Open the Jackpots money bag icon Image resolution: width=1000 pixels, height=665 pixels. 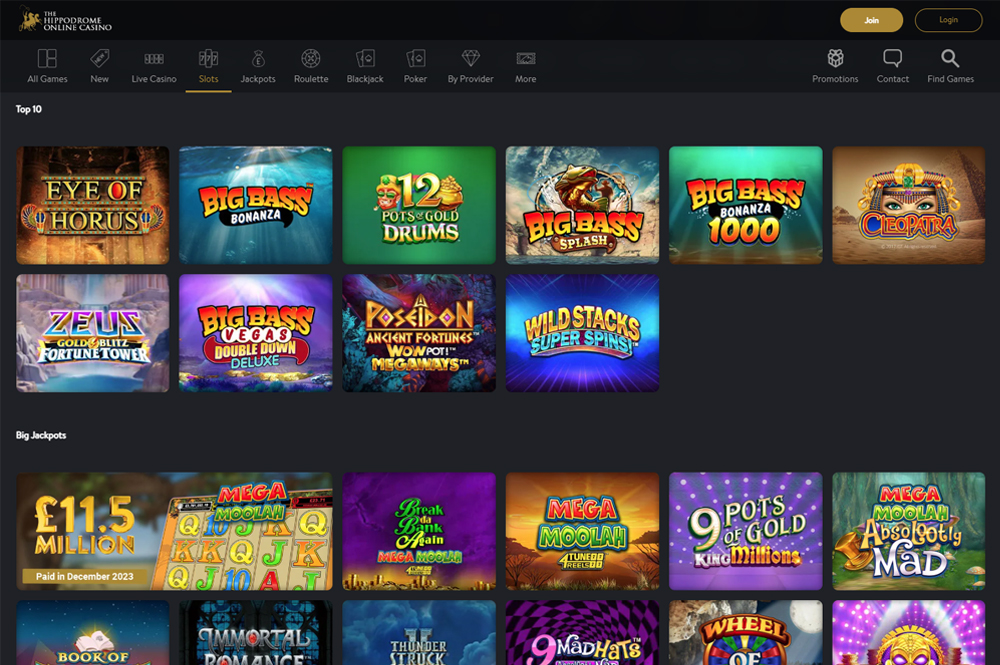point(258,59)
